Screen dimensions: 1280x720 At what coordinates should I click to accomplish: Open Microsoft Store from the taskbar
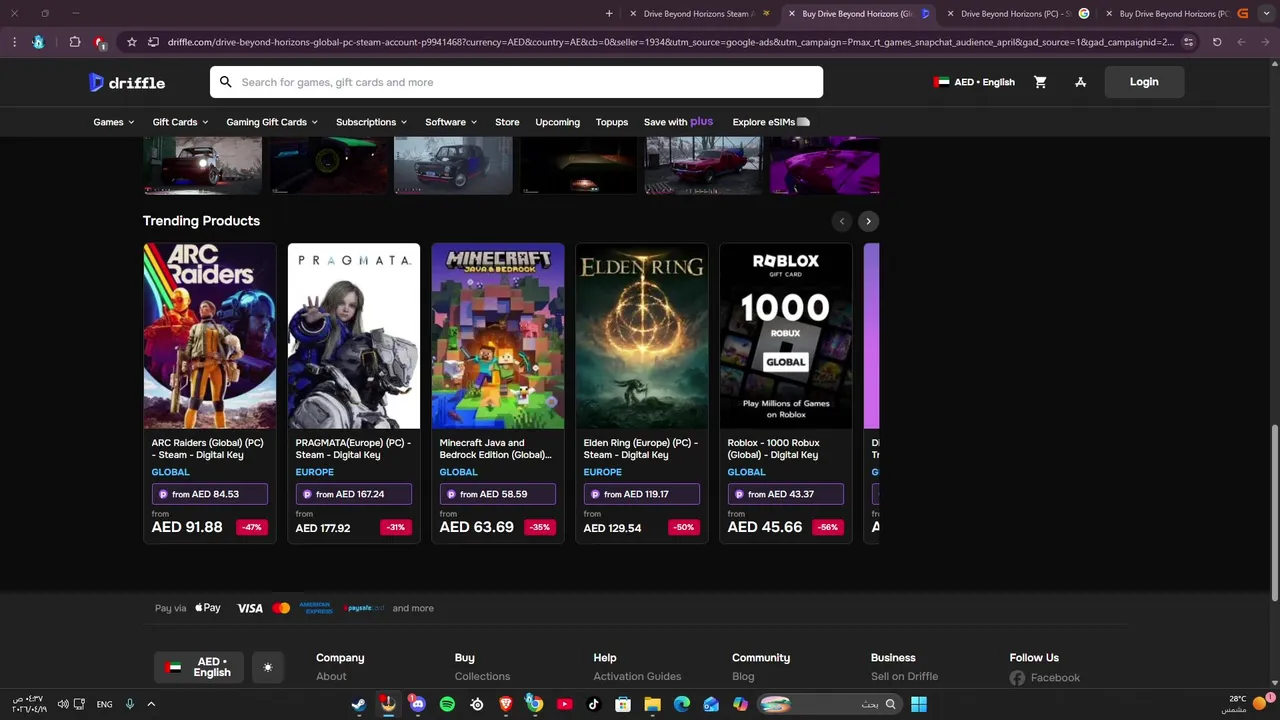(x=623, y=704)
